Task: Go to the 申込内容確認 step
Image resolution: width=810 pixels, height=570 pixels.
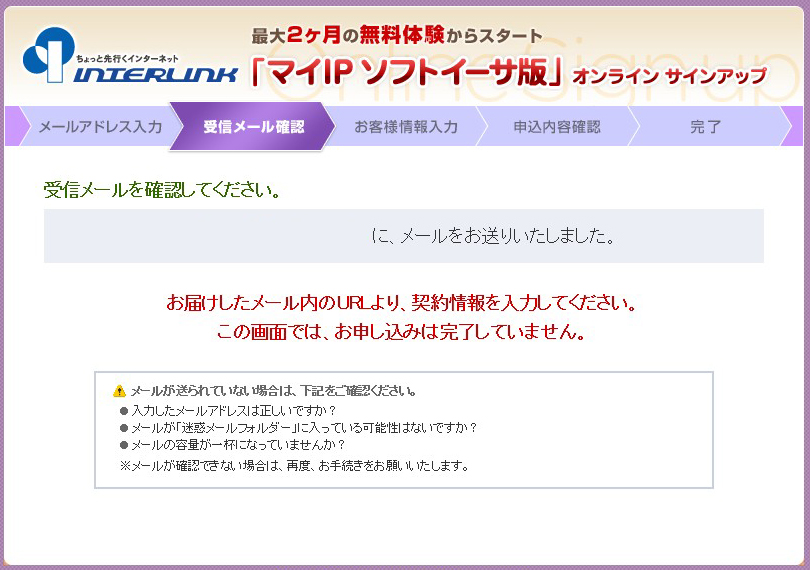Action: [556, 127]
